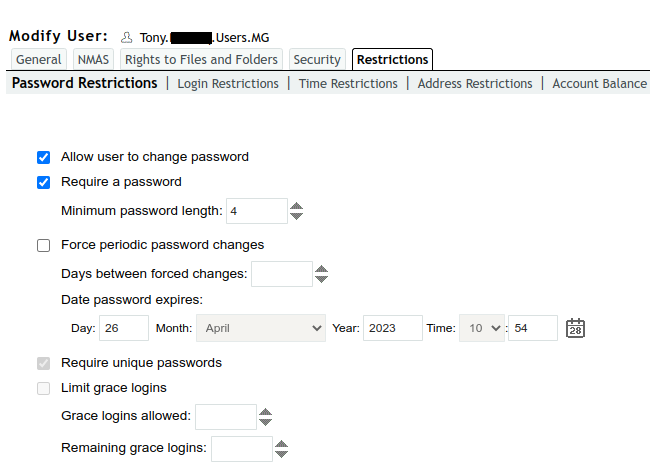Image resolution: width=650 pixels, height=475 pixels.
Task: Switch to the Security tab
Action: click(x=317, y=60)
